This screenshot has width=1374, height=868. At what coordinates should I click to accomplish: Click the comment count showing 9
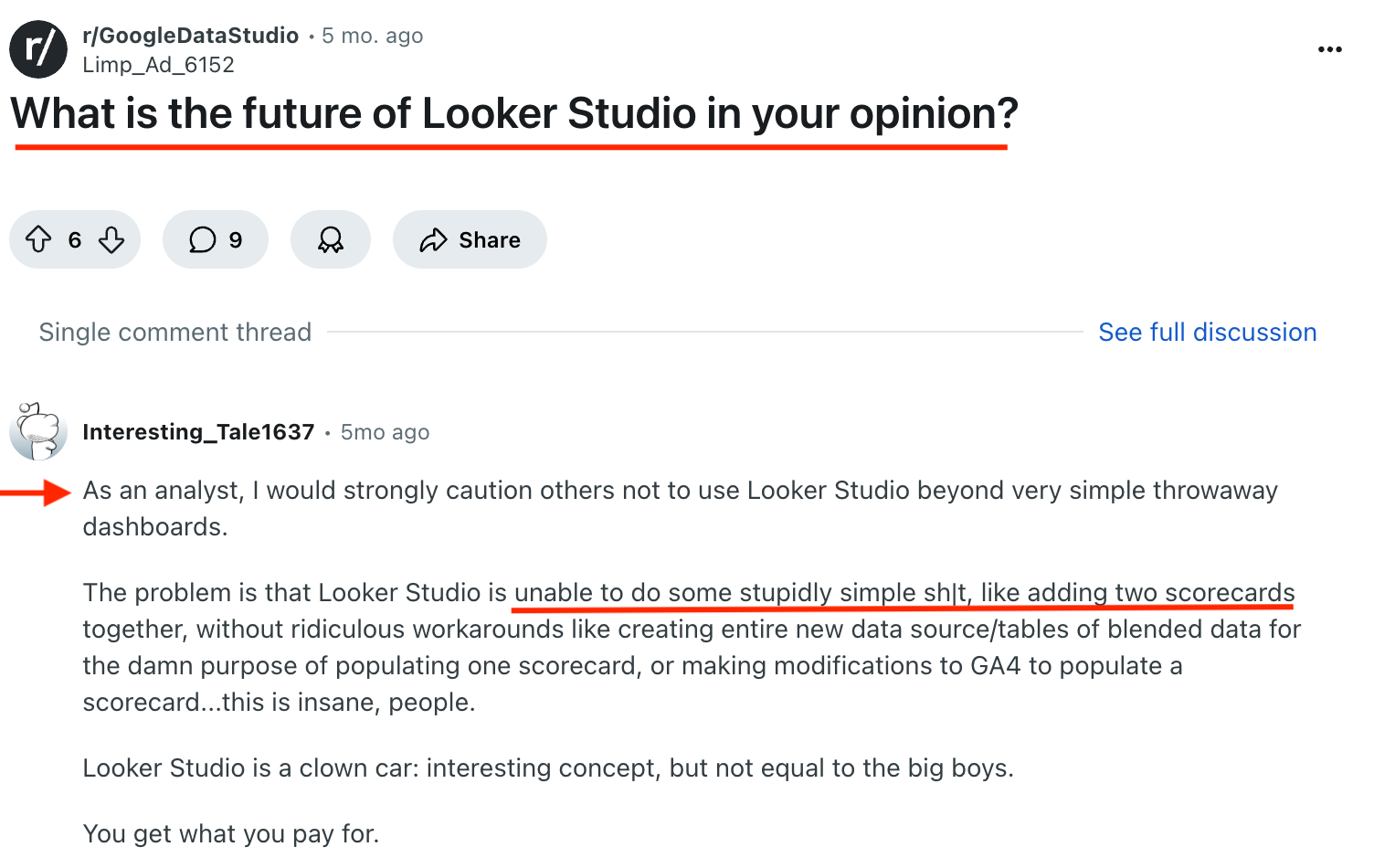(x=236, y=239)
